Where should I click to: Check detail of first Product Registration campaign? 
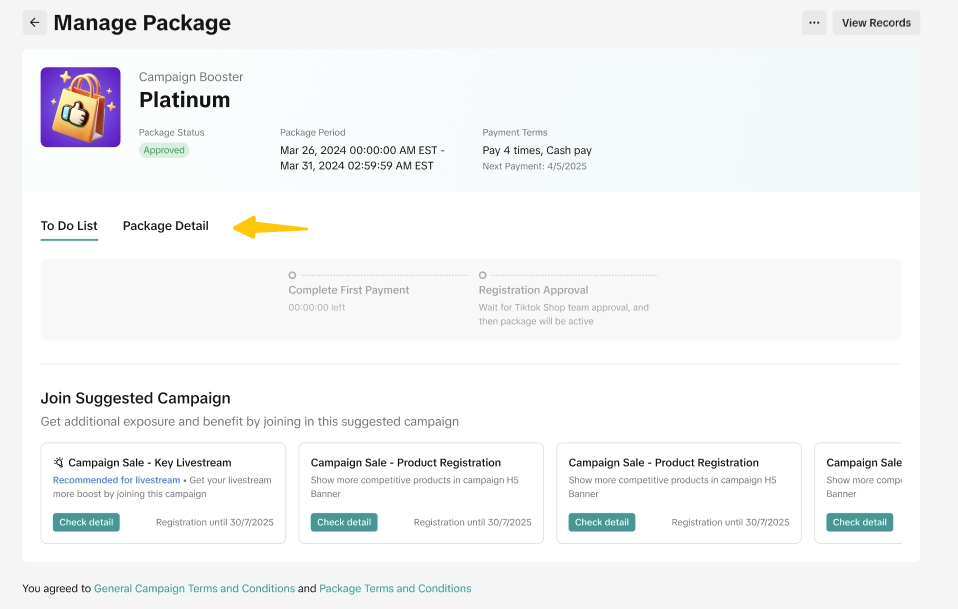(x=344, y=522)
